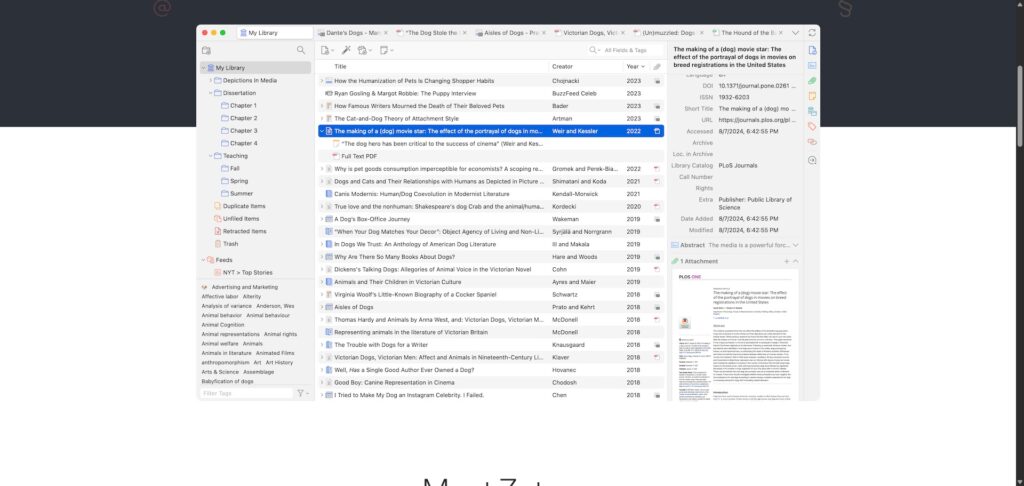
Task: Collapse the Dissertation collection
Action: pos(211,93)
